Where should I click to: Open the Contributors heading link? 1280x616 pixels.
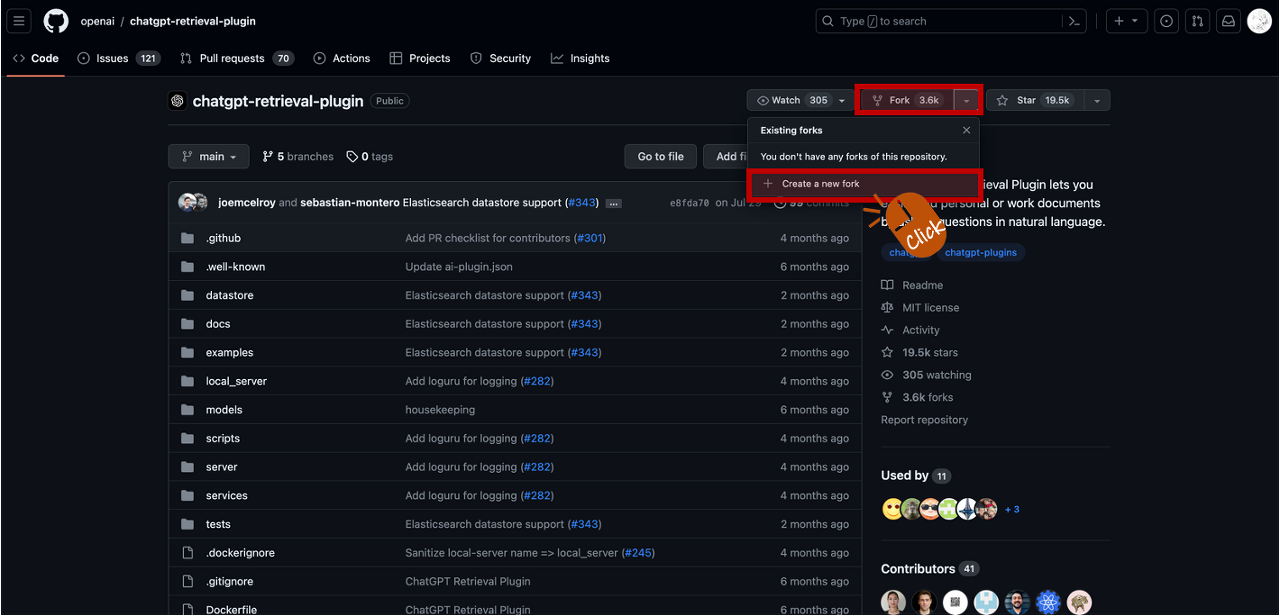pos(930,569)
